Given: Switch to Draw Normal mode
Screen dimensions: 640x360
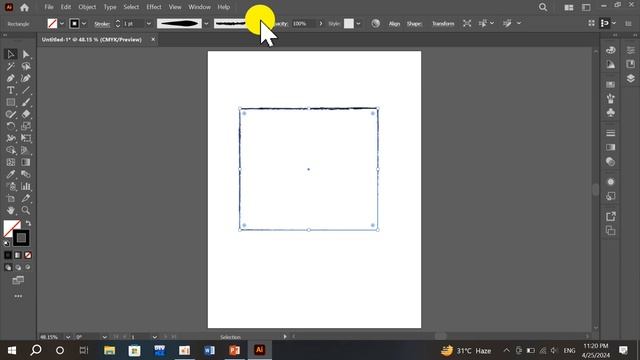Looking at the screenshot, I should [8, 267].
